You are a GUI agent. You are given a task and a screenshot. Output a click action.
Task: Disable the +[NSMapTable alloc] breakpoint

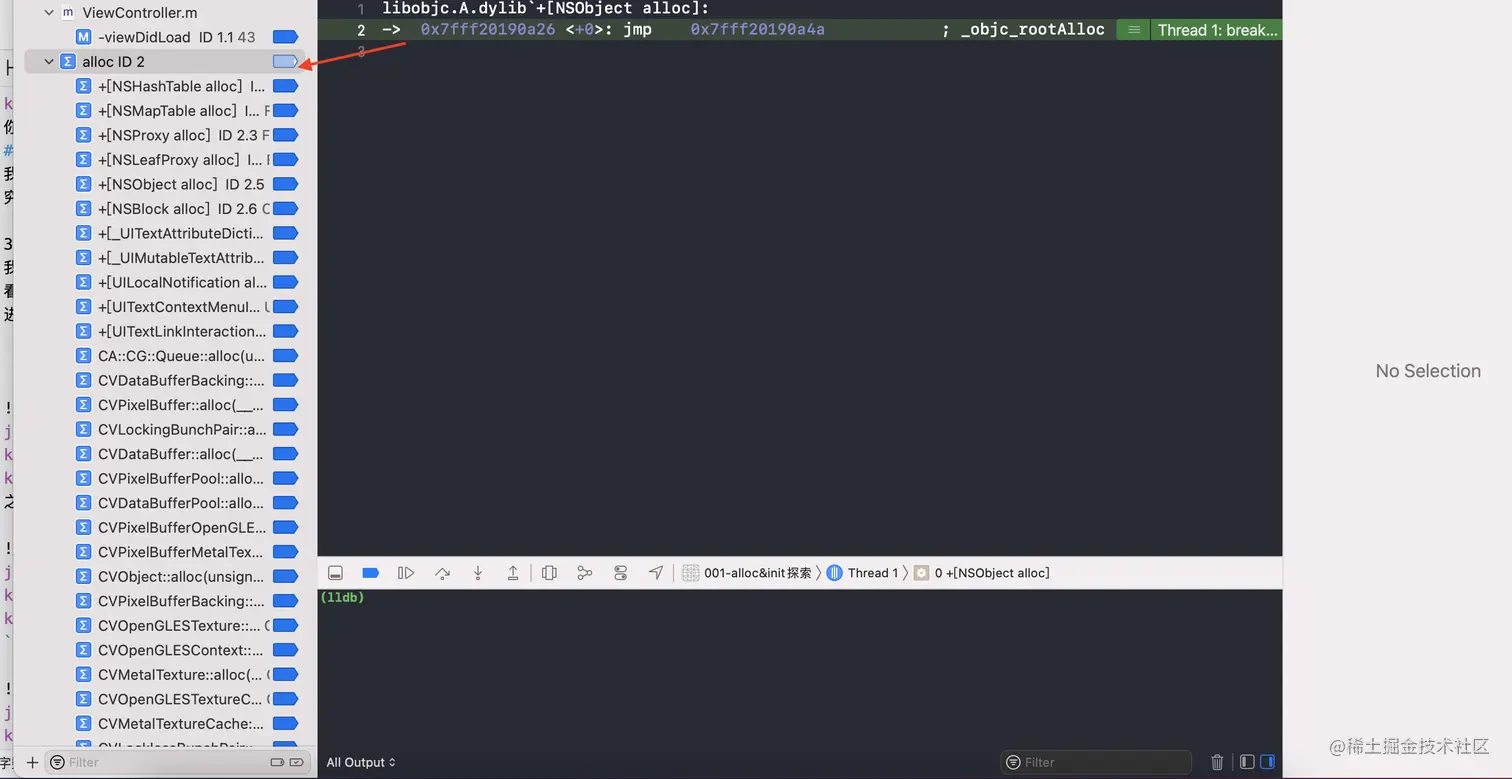(x=286, y=111)
